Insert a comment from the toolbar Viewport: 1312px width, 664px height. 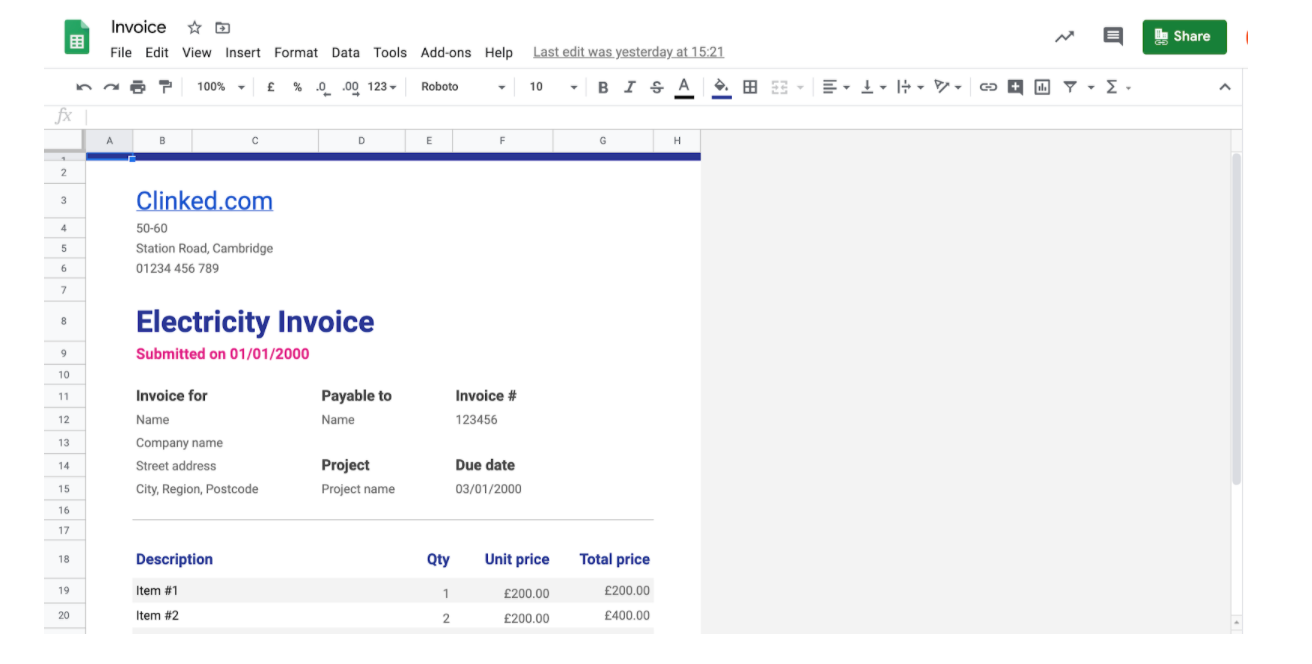(1015, 87)
